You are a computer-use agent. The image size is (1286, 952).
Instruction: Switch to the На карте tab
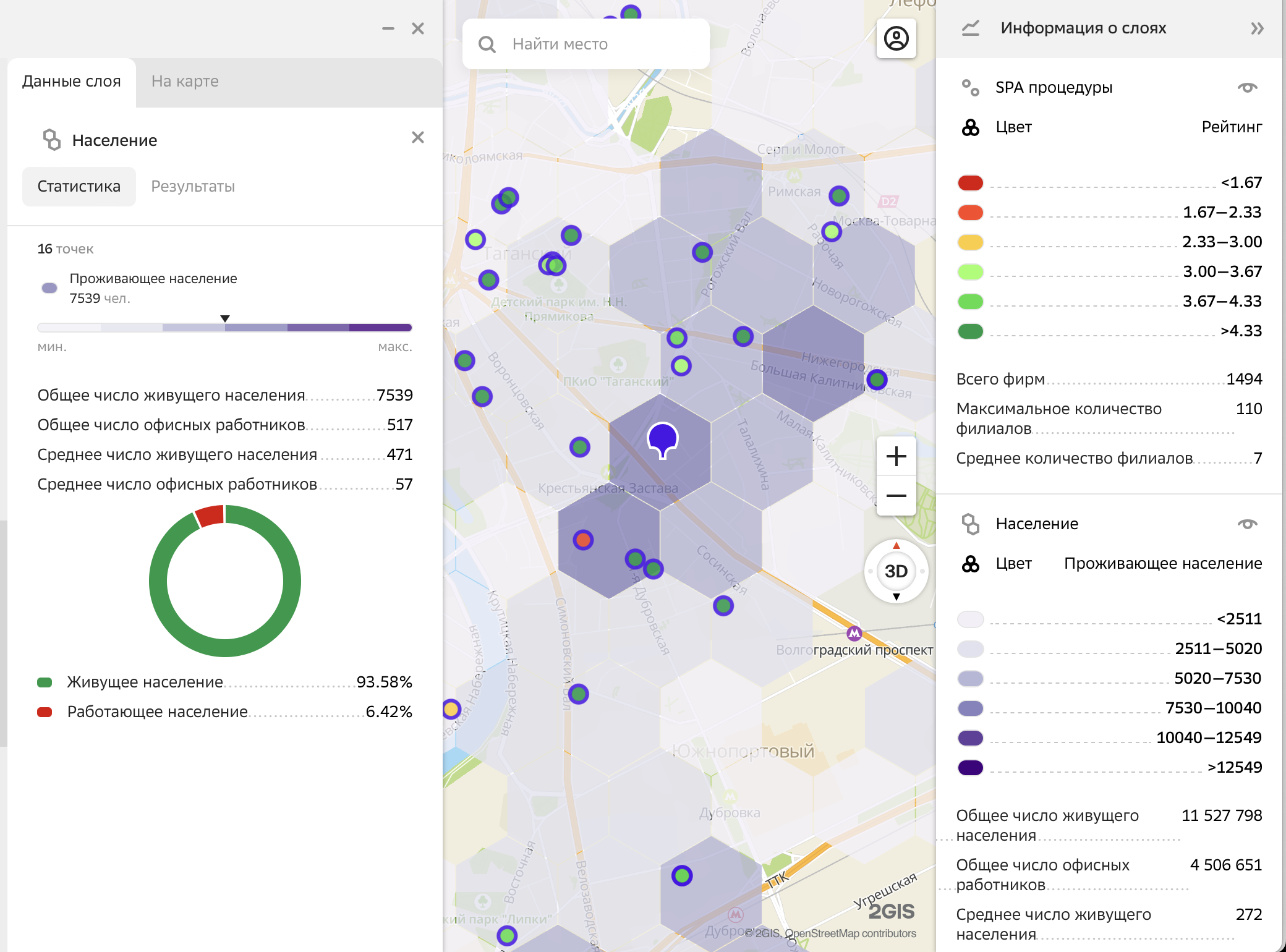click(185, 81)
